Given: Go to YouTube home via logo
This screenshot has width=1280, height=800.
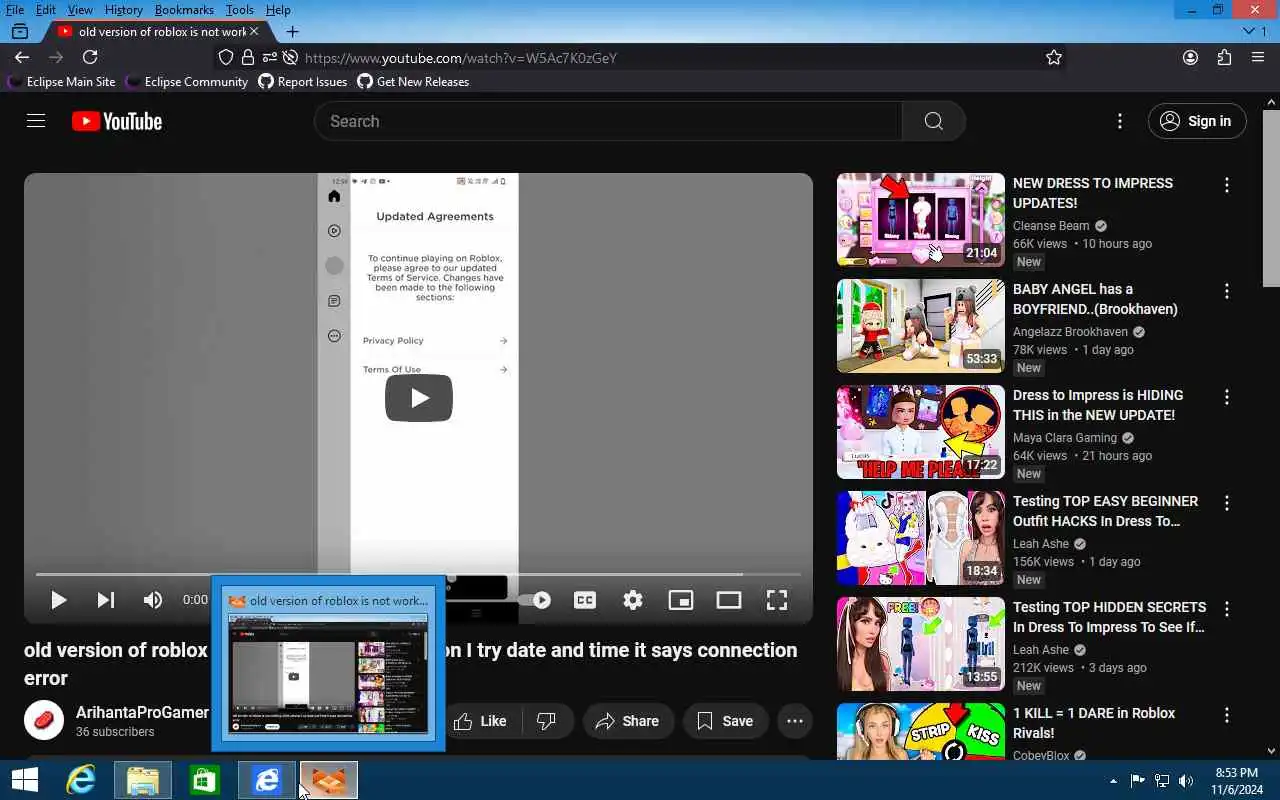Looking at the screenshot, I should pyautogui.click(x=117, y=121).
